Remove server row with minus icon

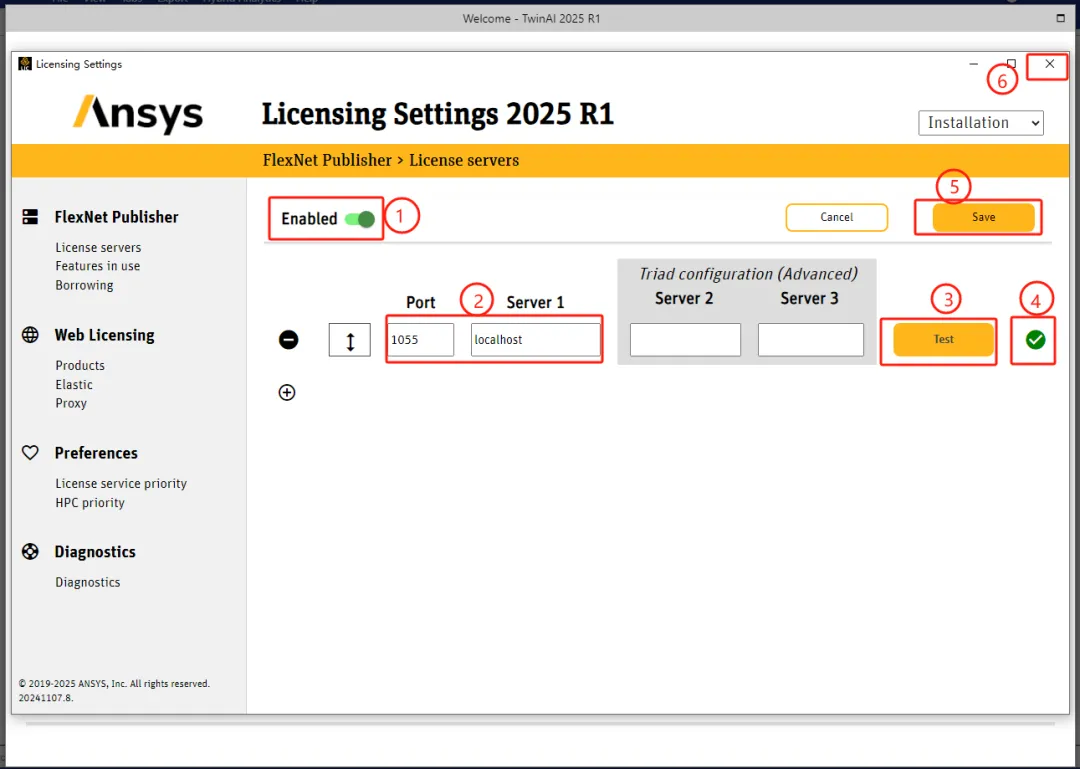(289, 339)
